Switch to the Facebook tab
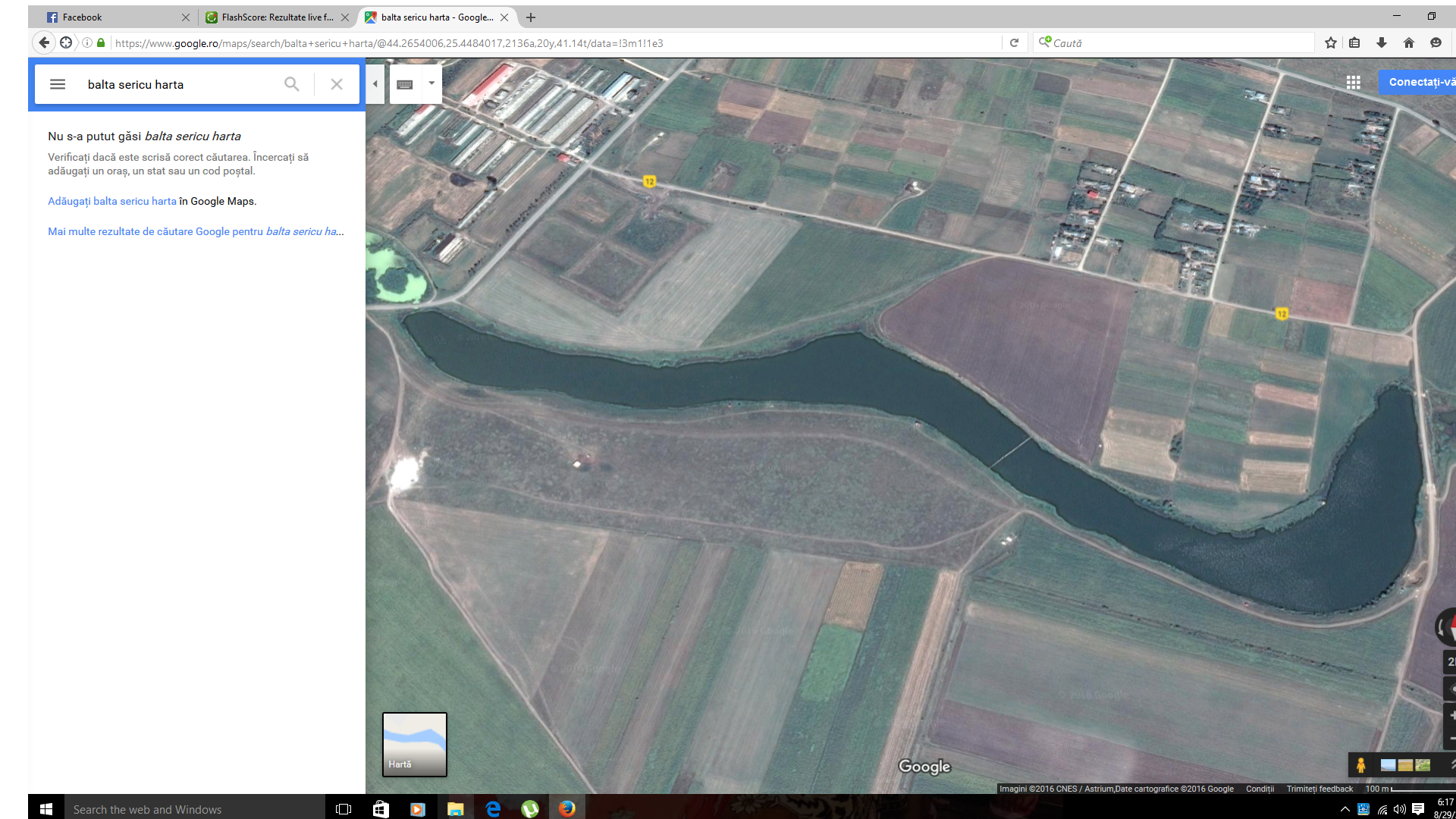This screenshot has width=1456, height=819. pos(114,17)
